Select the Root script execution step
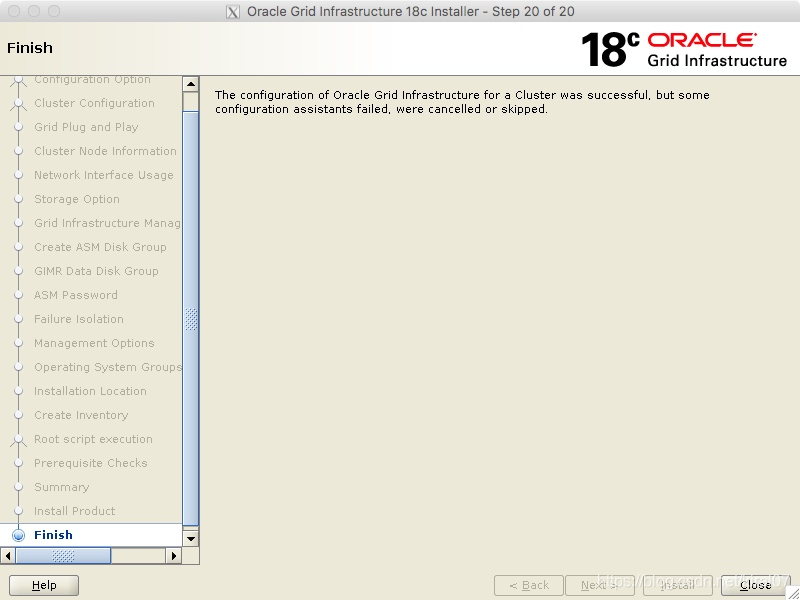 [93, 439]
